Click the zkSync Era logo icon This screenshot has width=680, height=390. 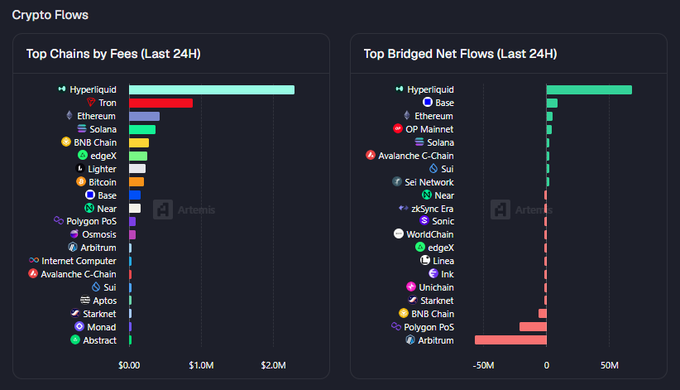403,208
